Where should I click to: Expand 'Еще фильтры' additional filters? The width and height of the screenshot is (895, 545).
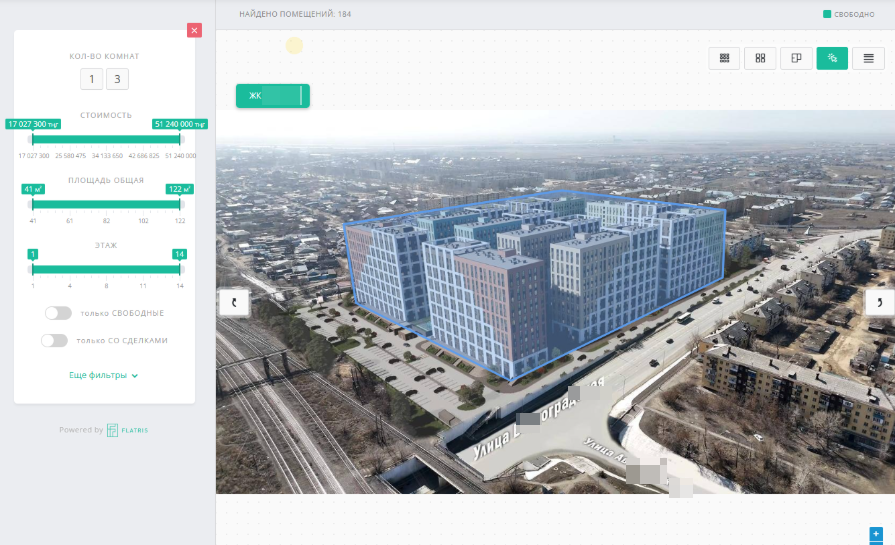pyautogui.click(x=103, y=375)
